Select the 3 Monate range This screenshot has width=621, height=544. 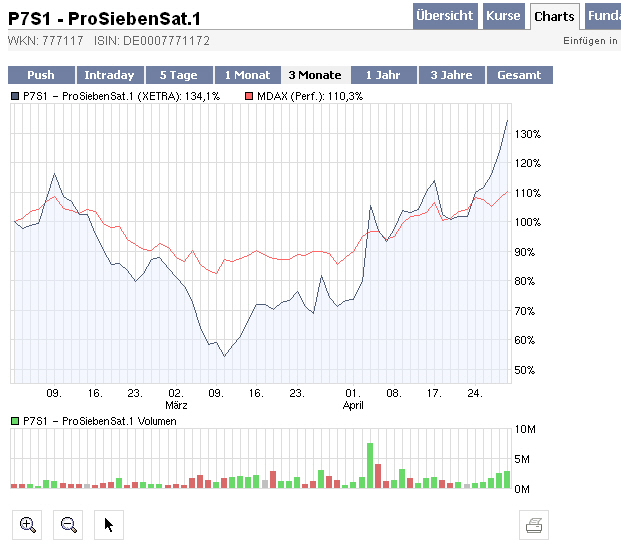315,75
